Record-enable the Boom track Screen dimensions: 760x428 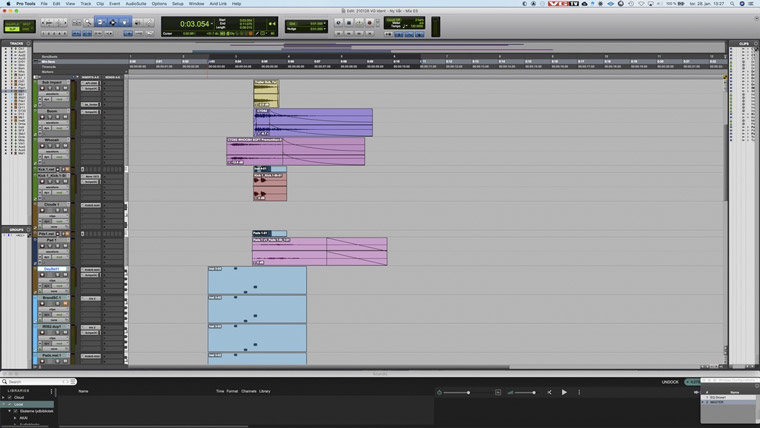point(42,117)
